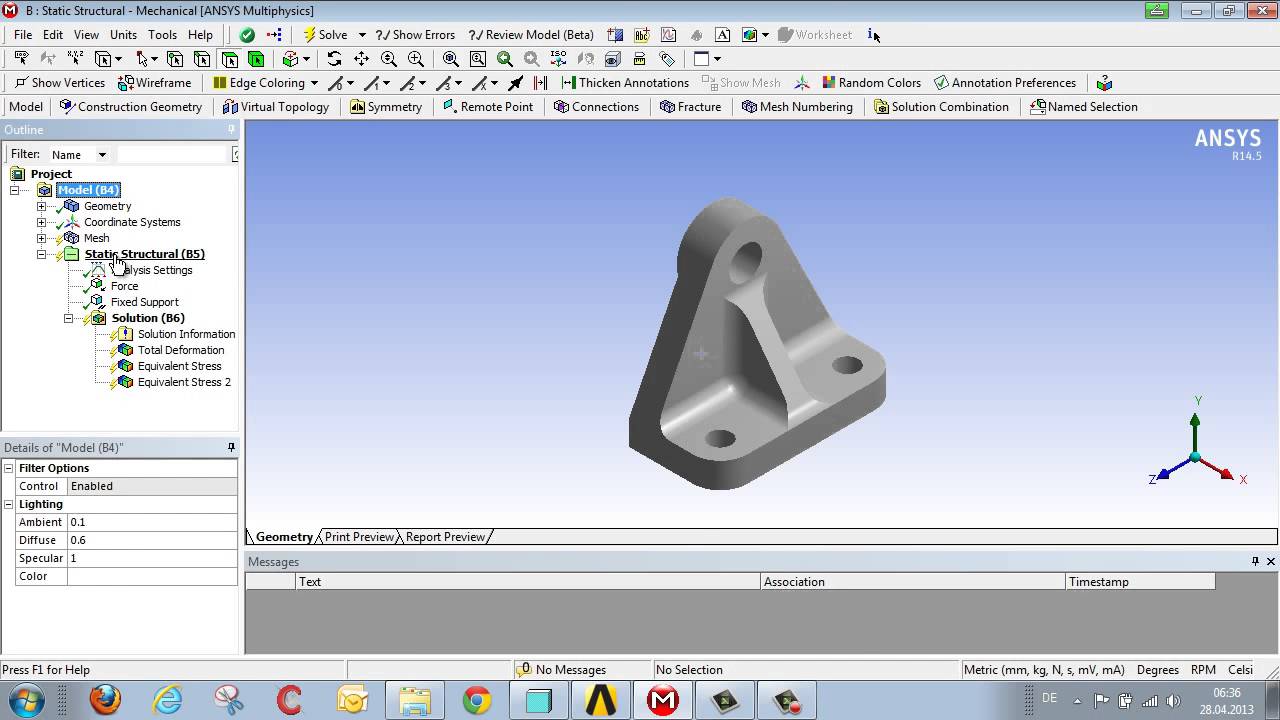Viewport: 1280px width, 720px height.
Task: Click the New Simplorer Pin A icon
Action: point(723,35)
